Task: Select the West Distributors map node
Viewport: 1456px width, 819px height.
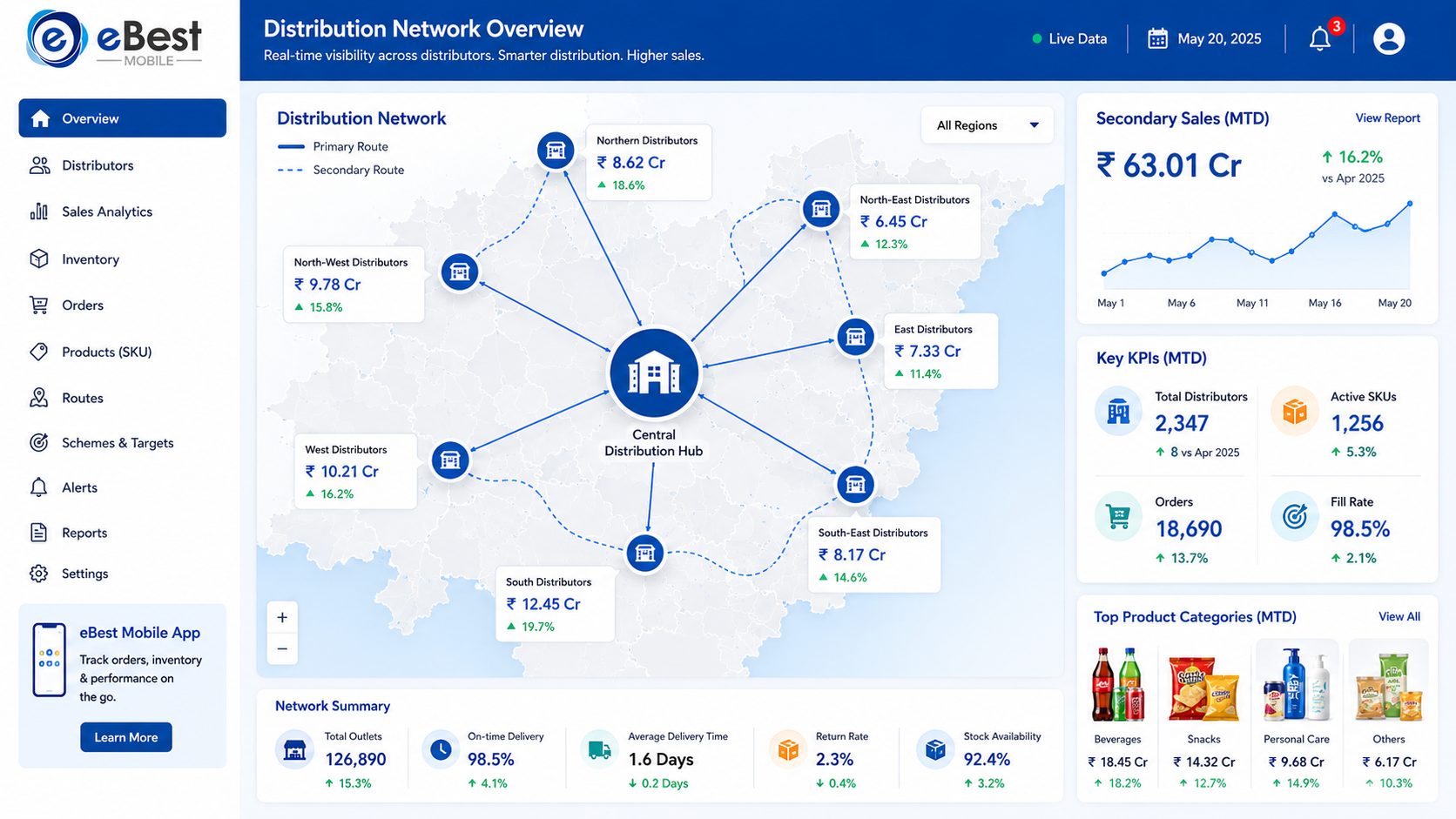Action: [450, 460]
